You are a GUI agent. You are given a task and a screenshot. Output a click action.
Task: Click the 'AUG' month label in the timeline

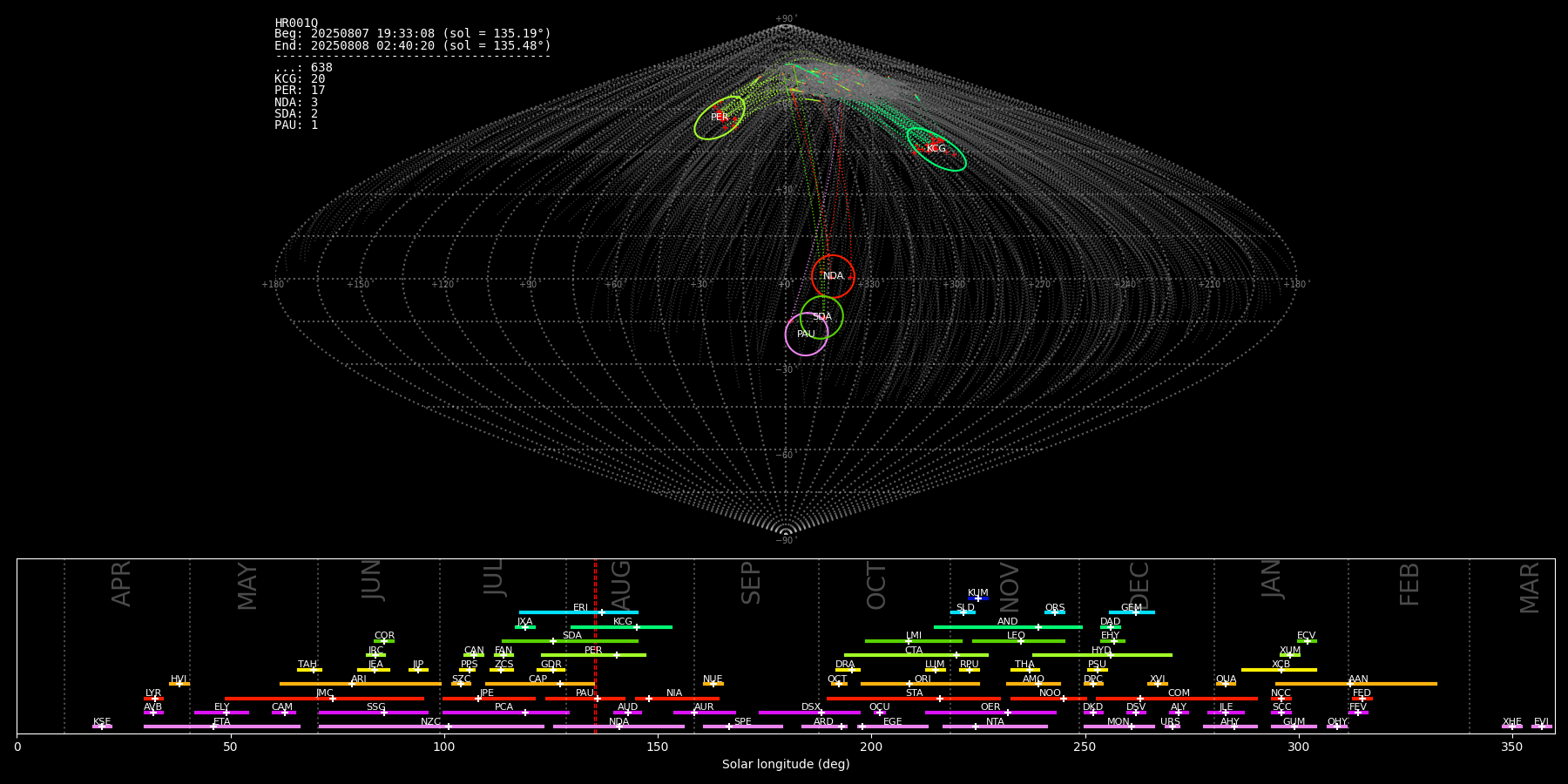[x=621, y=584]
